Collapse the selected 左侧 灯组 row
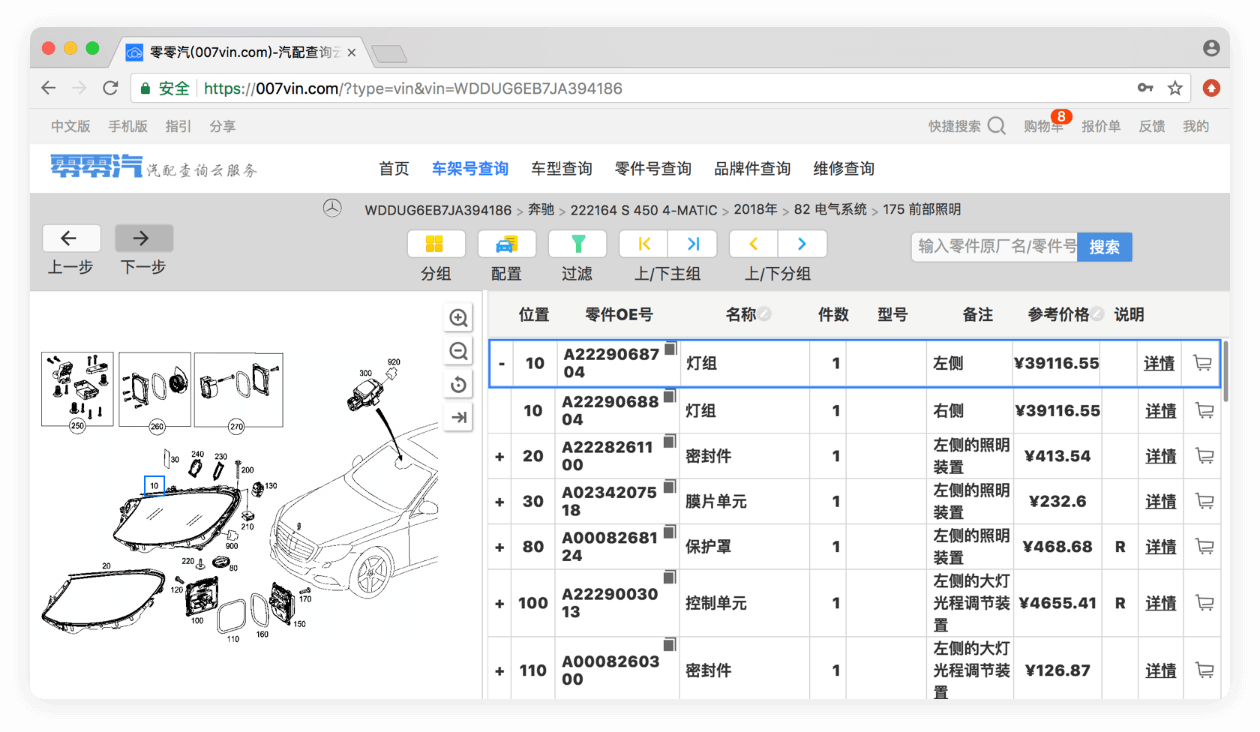 coord(500,363)
